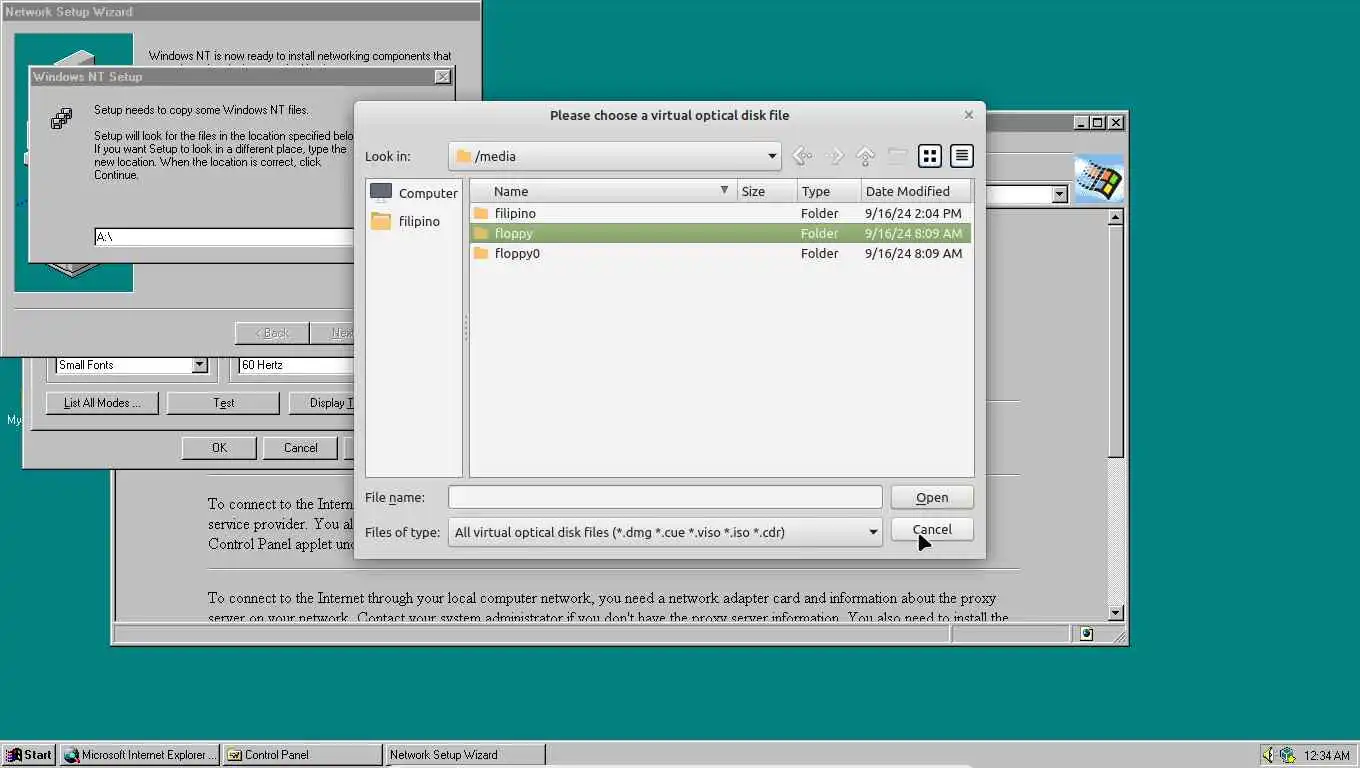Close the Windows NT Setup dialog
Screen dimensions: 1360x768
(x=443, y=77)
